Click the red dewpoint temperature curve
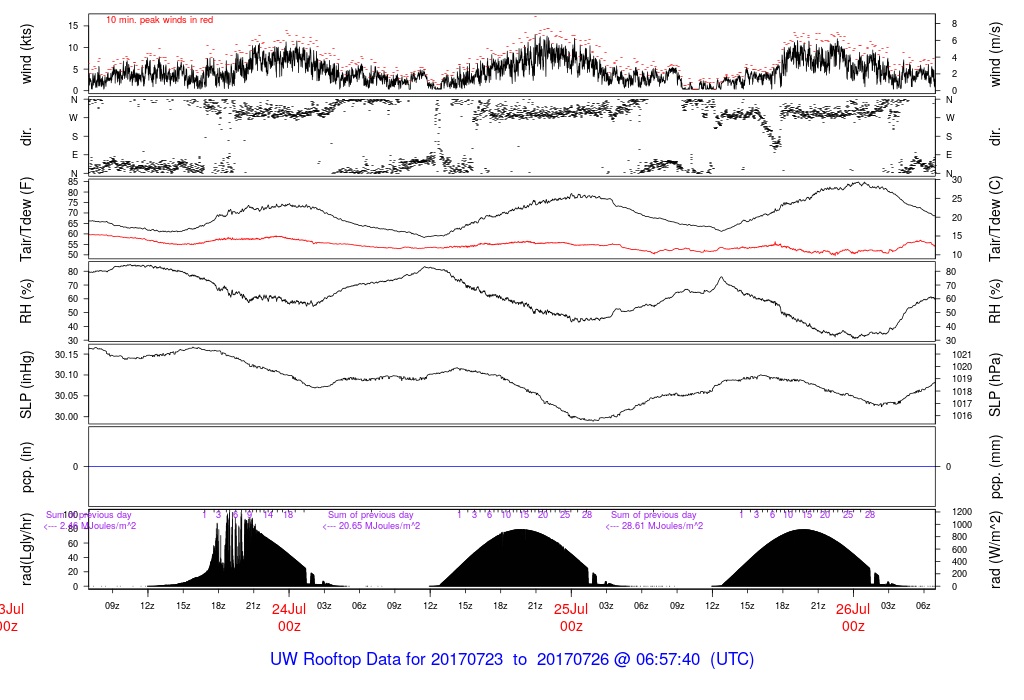The width and height of the screenshot is (1024, 700). 512,244
